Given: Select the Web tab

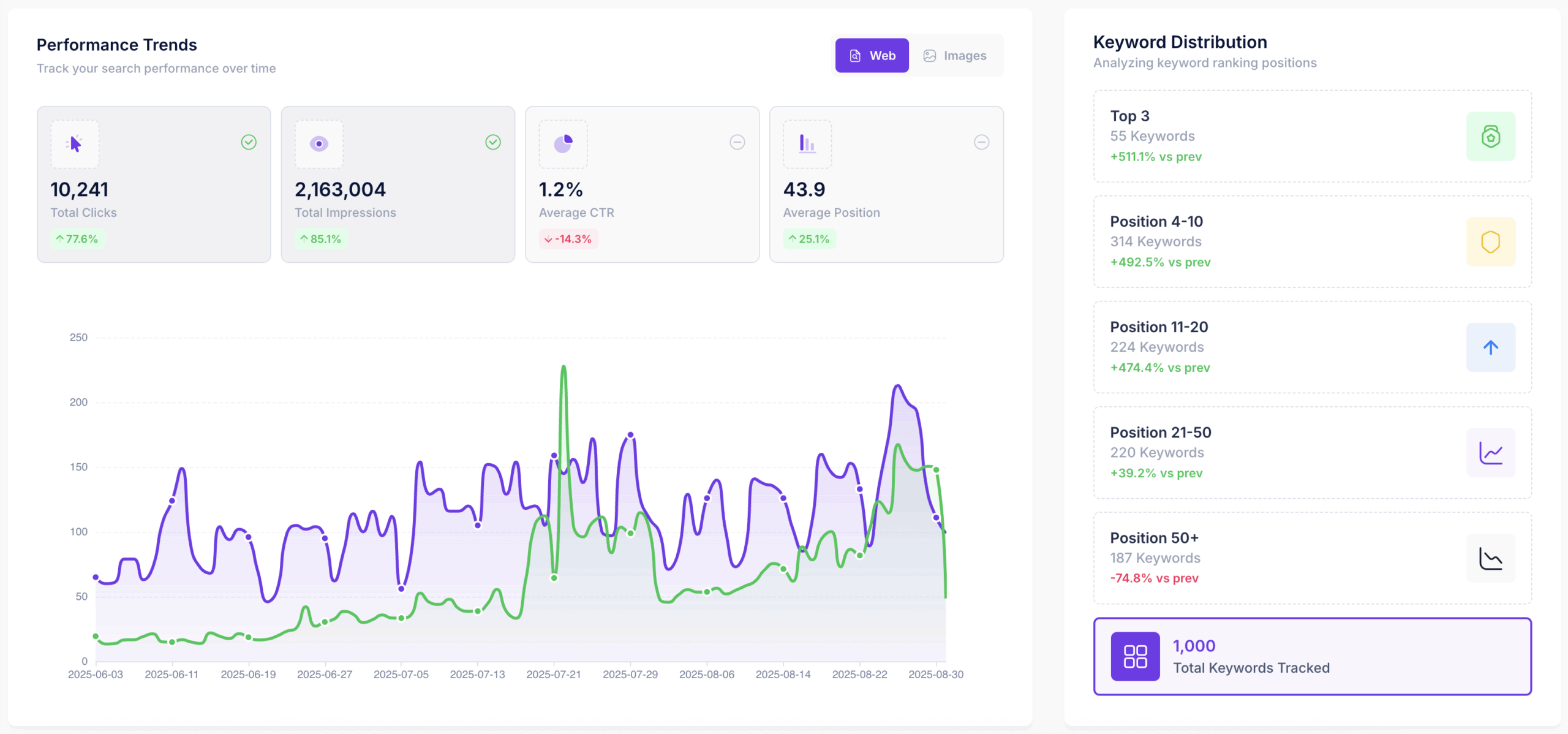Looking at the screenshot, I should 872,56.
